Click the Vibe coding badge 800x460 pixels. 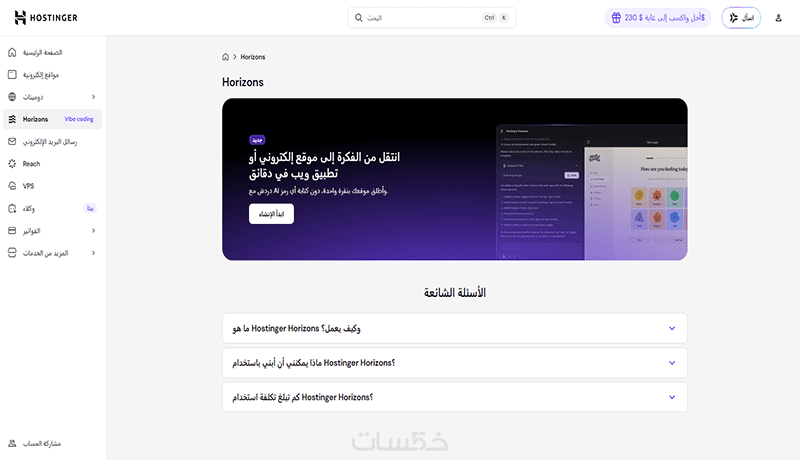(x=79, y=119)
